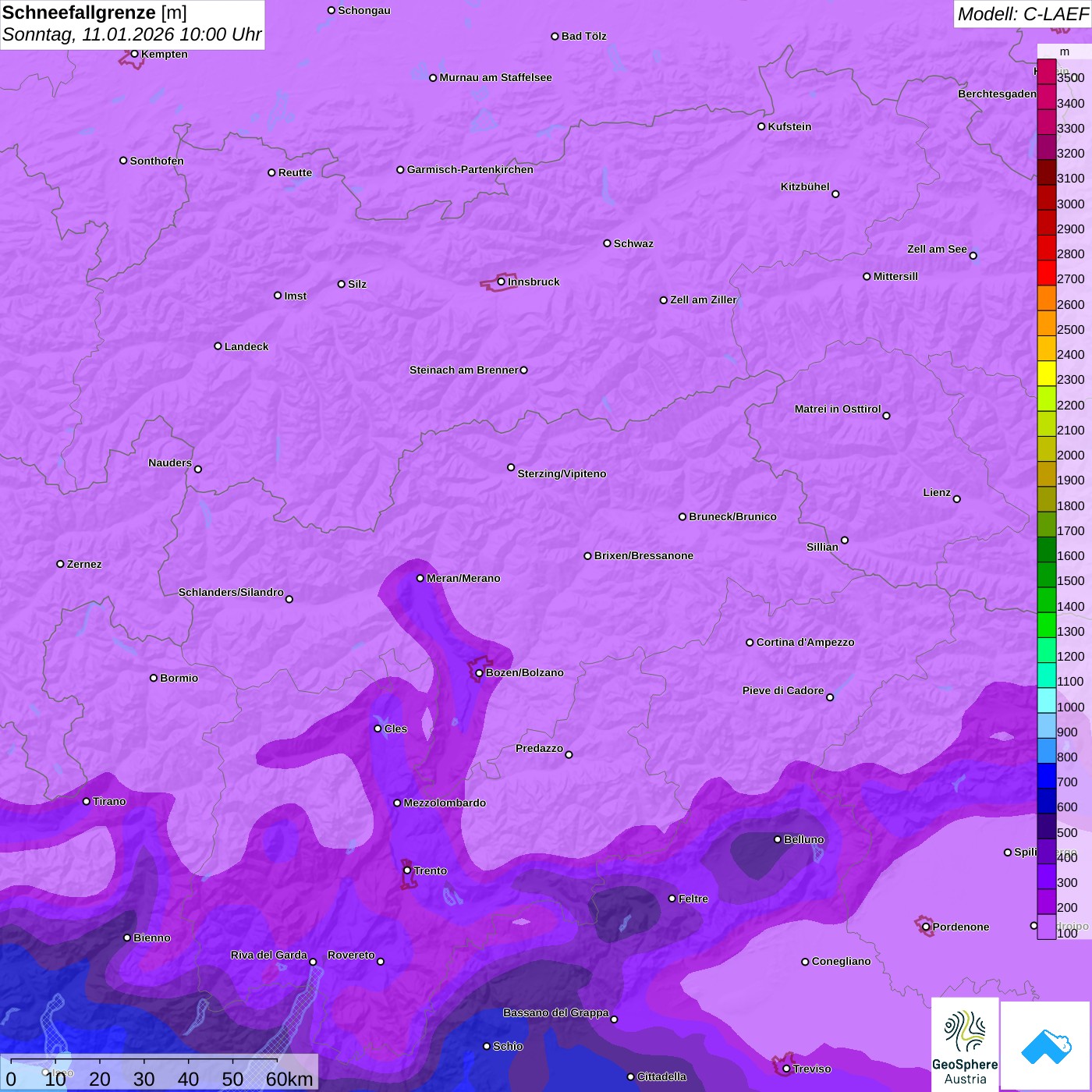
Task: Click the Feltre marker dot
Action: click(672, 899)
